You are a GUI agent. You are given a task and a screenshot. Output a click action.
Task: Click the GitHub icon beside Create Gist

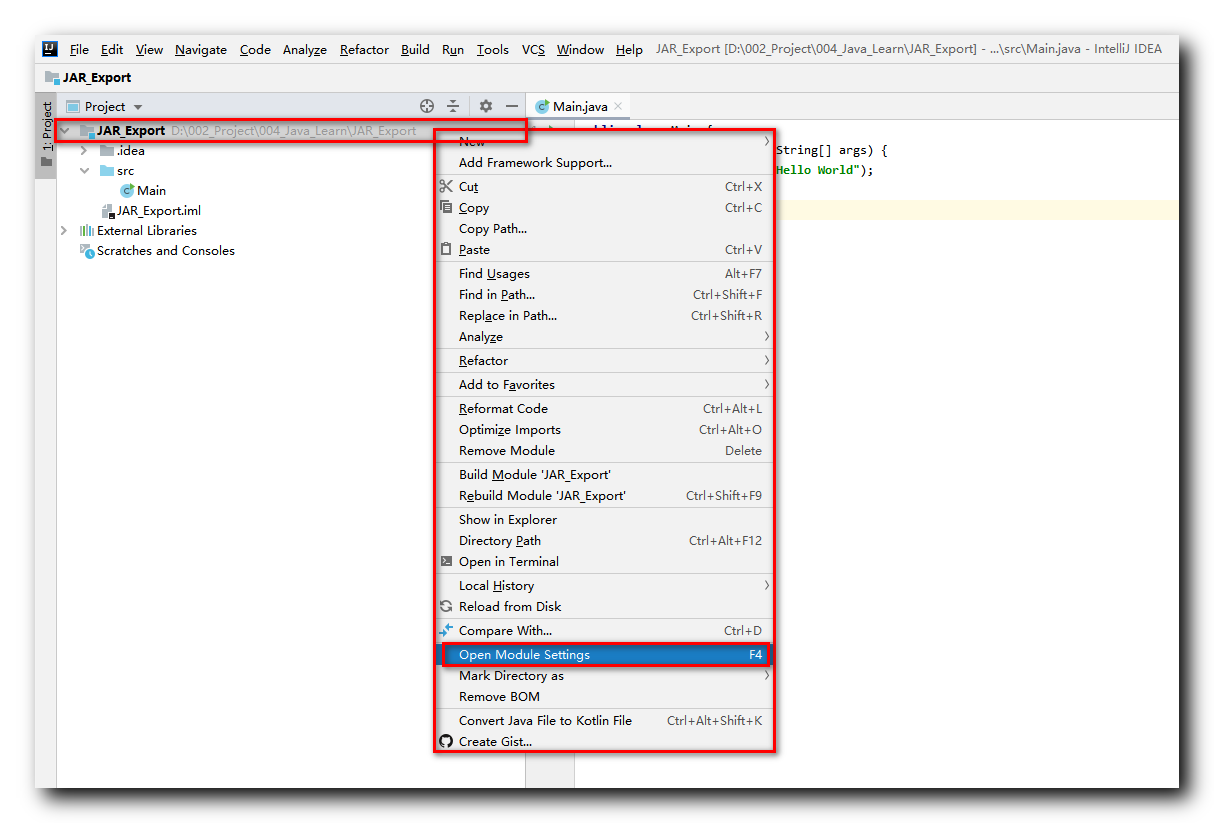pyautogui.click(x=446, y=741)
